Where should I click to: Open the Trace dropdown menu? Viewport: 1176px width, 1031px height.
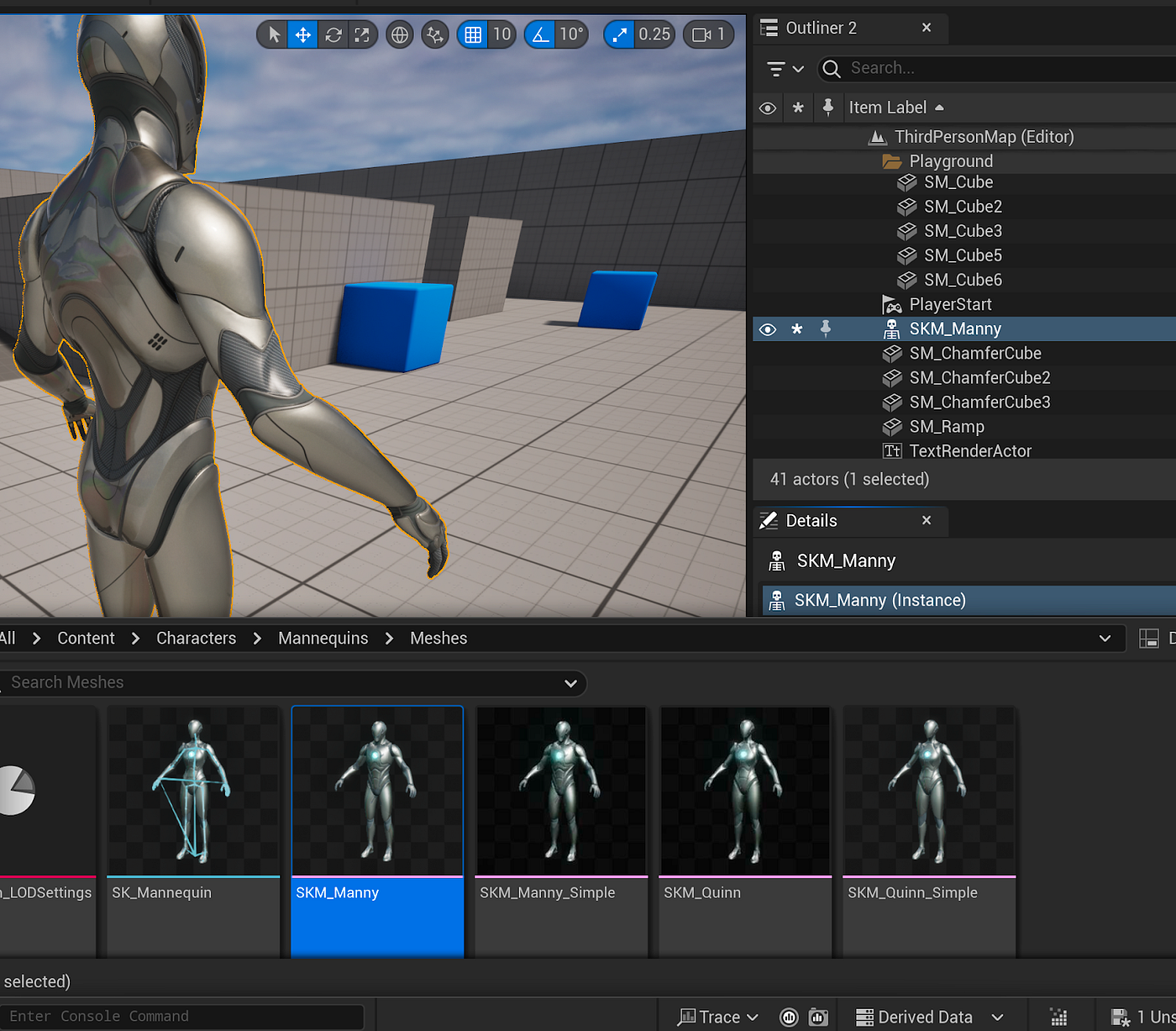(x=718, y=1018)
